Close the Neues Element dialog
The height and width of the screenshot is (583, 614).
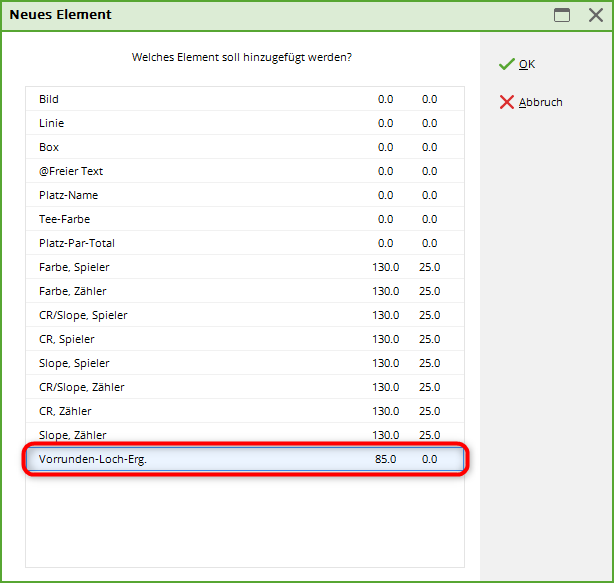click(x=594, y=15)
